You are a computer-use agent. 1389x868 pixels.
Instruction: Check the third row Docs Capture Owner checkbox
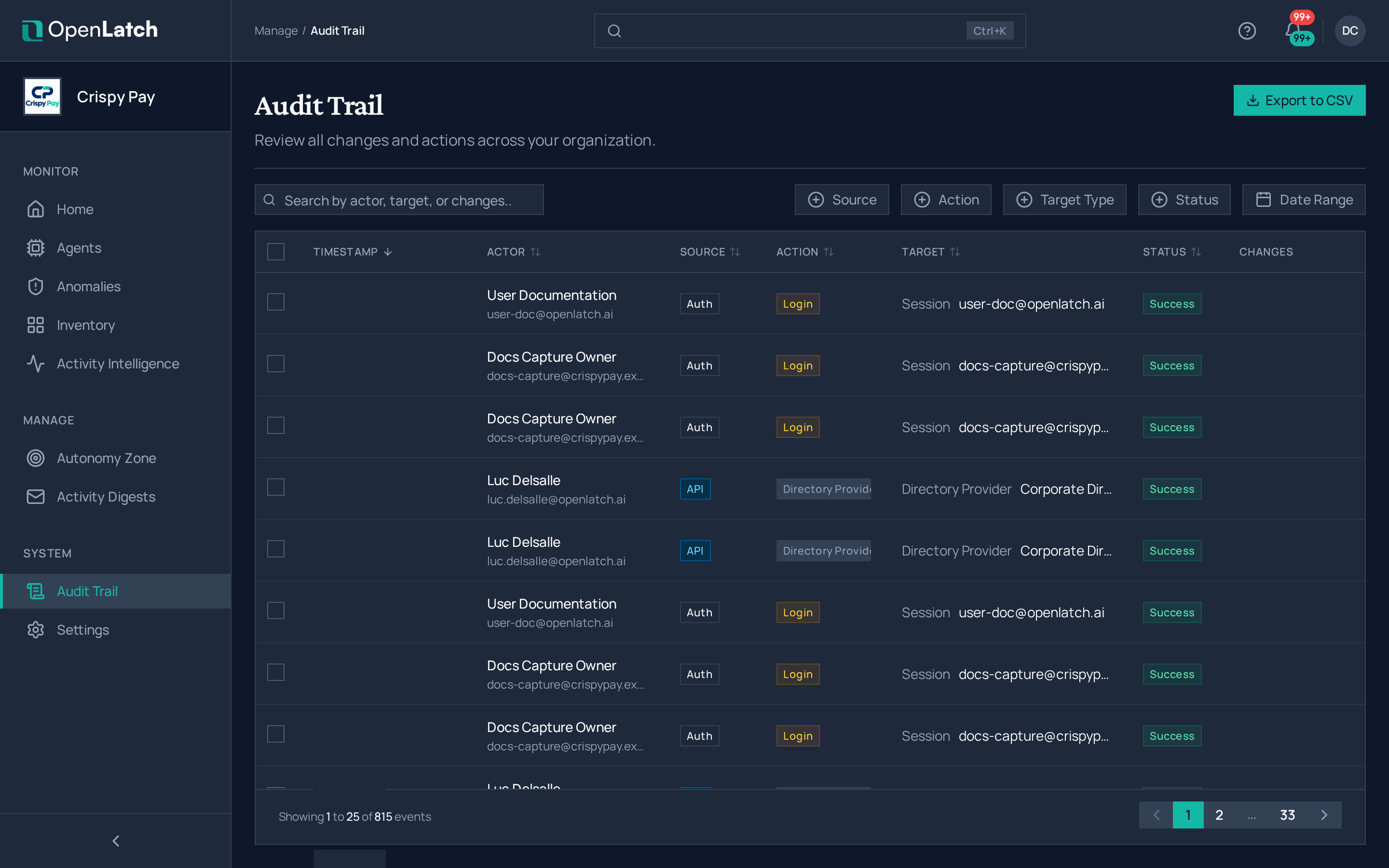tap(275, 425)
